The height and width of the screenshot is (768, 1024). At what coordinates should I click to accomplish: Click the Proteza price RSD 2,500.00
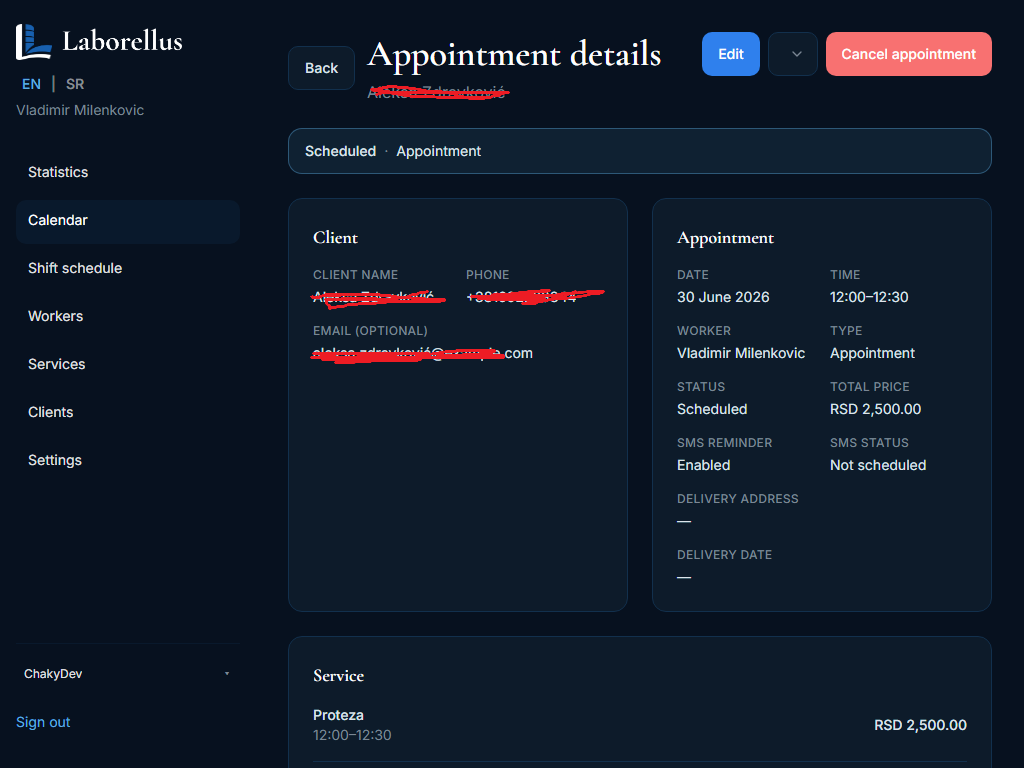coord(920,726)
